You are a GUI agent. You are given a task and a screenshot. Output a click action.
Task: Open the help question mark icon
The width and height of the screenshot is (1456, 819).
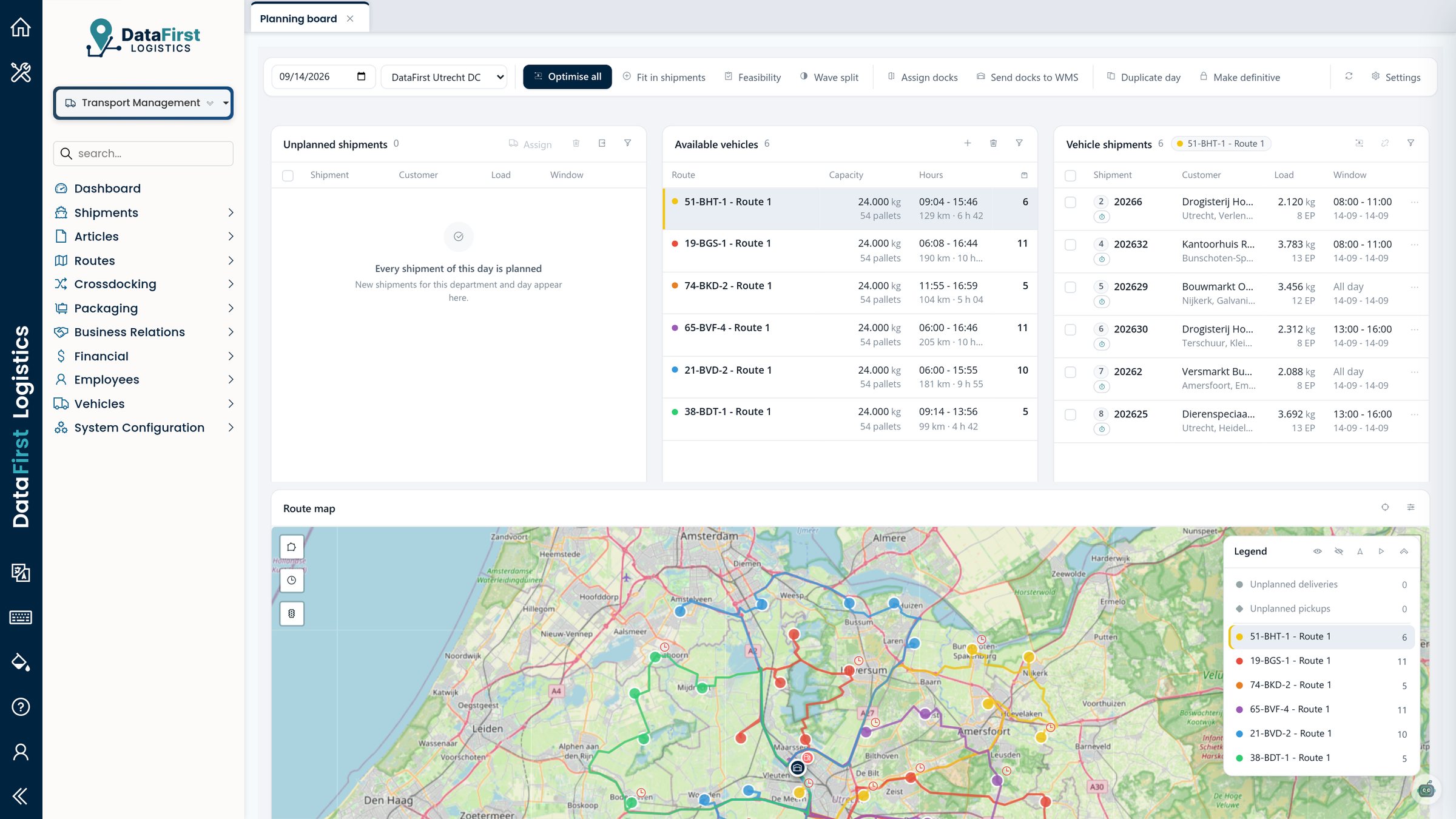pos(21,707)
